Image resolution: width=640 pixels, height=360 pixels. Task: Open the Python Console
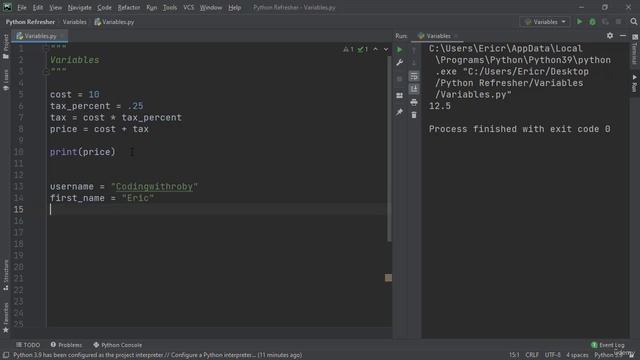118,345
